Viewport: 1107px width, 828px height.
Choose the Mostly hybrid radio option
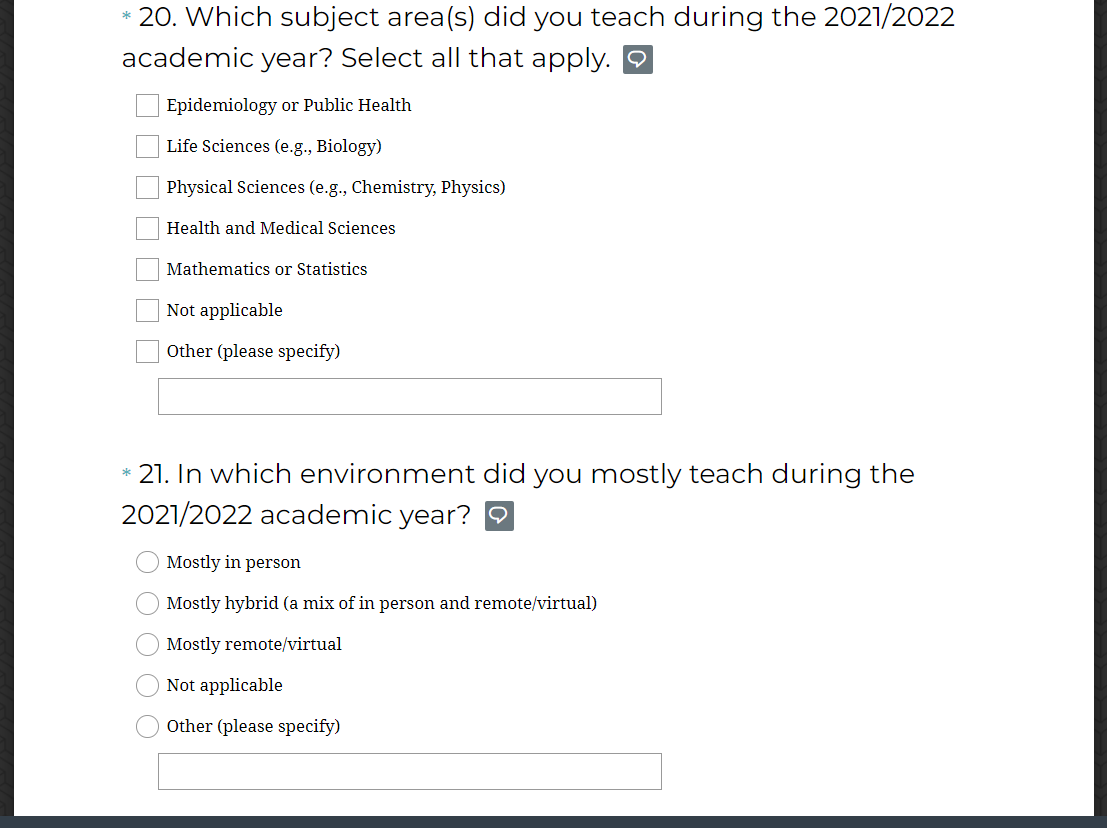148,603
